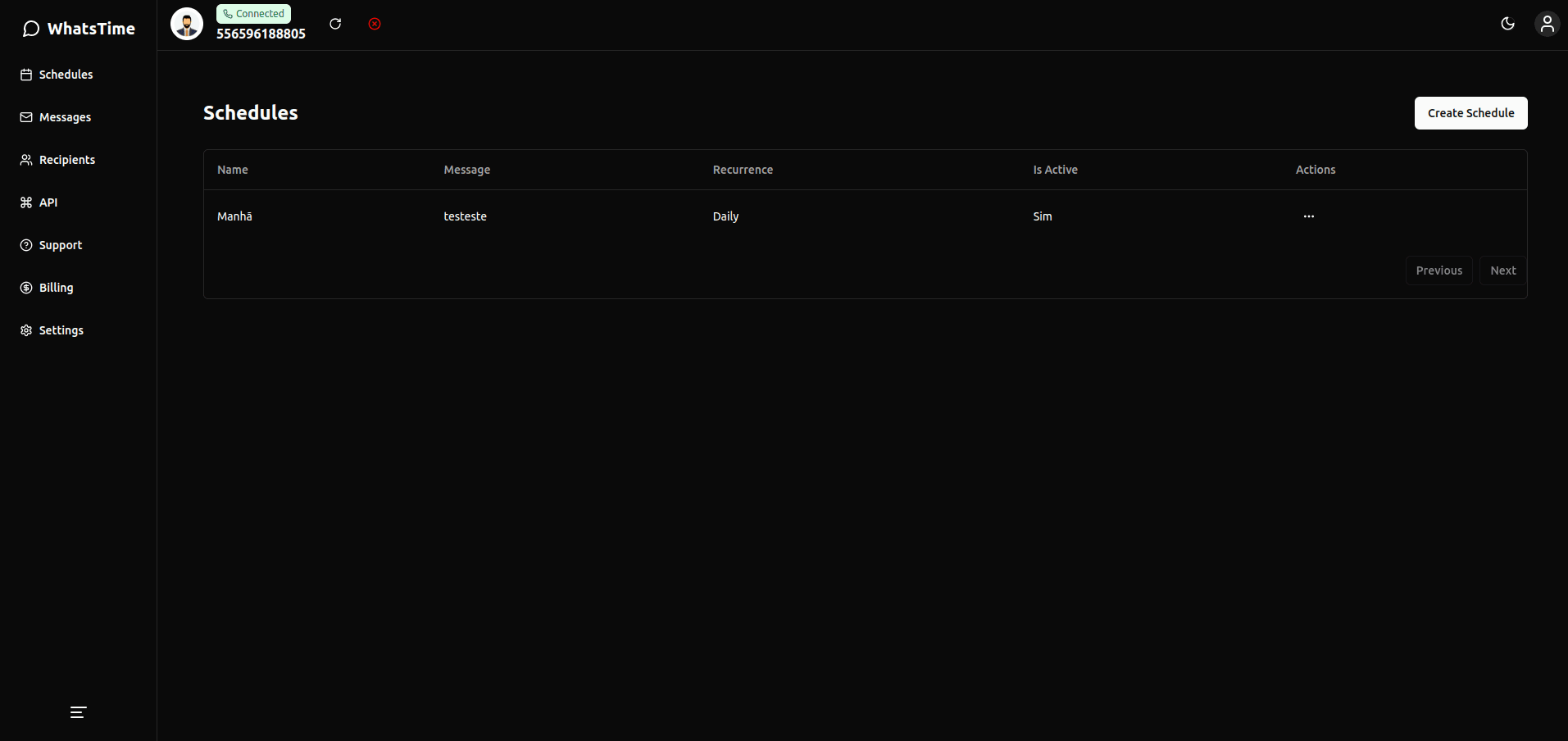Disconnect the session with the red X icon
Screen dimensions: 1568x741
pyautogui.click(x=375, y=24)
